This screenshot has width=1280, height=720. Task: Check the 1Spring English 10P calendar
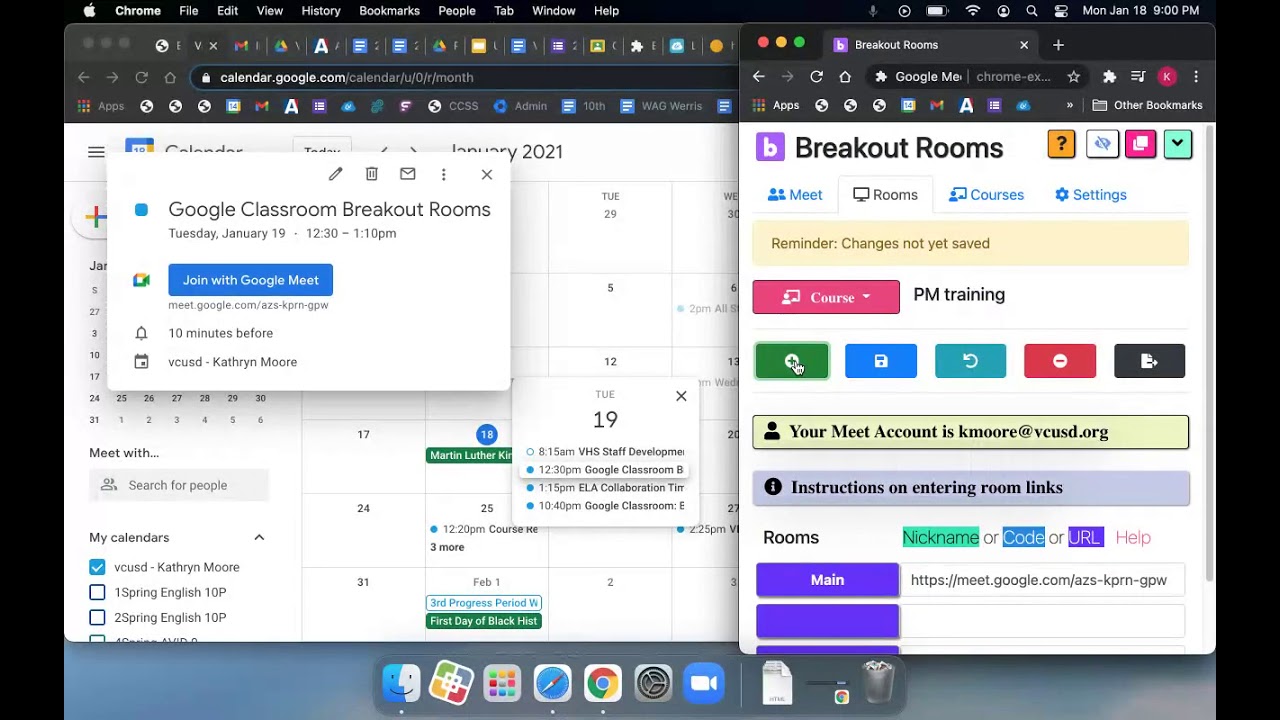(97, 592)
